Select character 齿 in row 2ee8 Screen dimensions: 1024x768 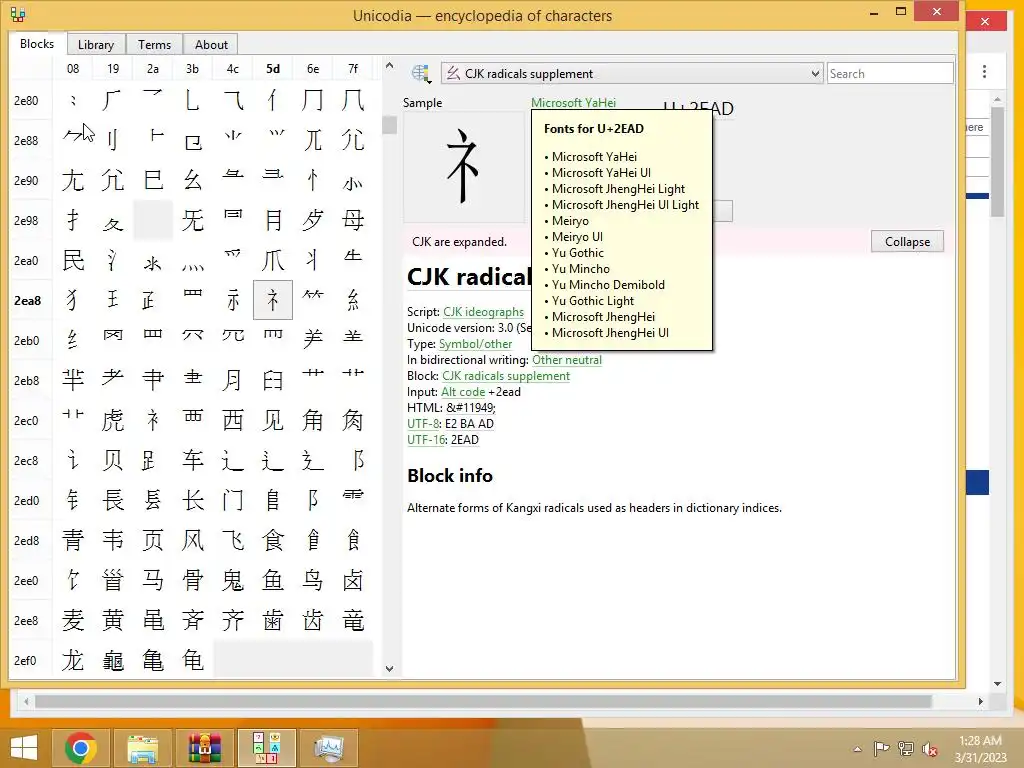[x=313, y=620]
